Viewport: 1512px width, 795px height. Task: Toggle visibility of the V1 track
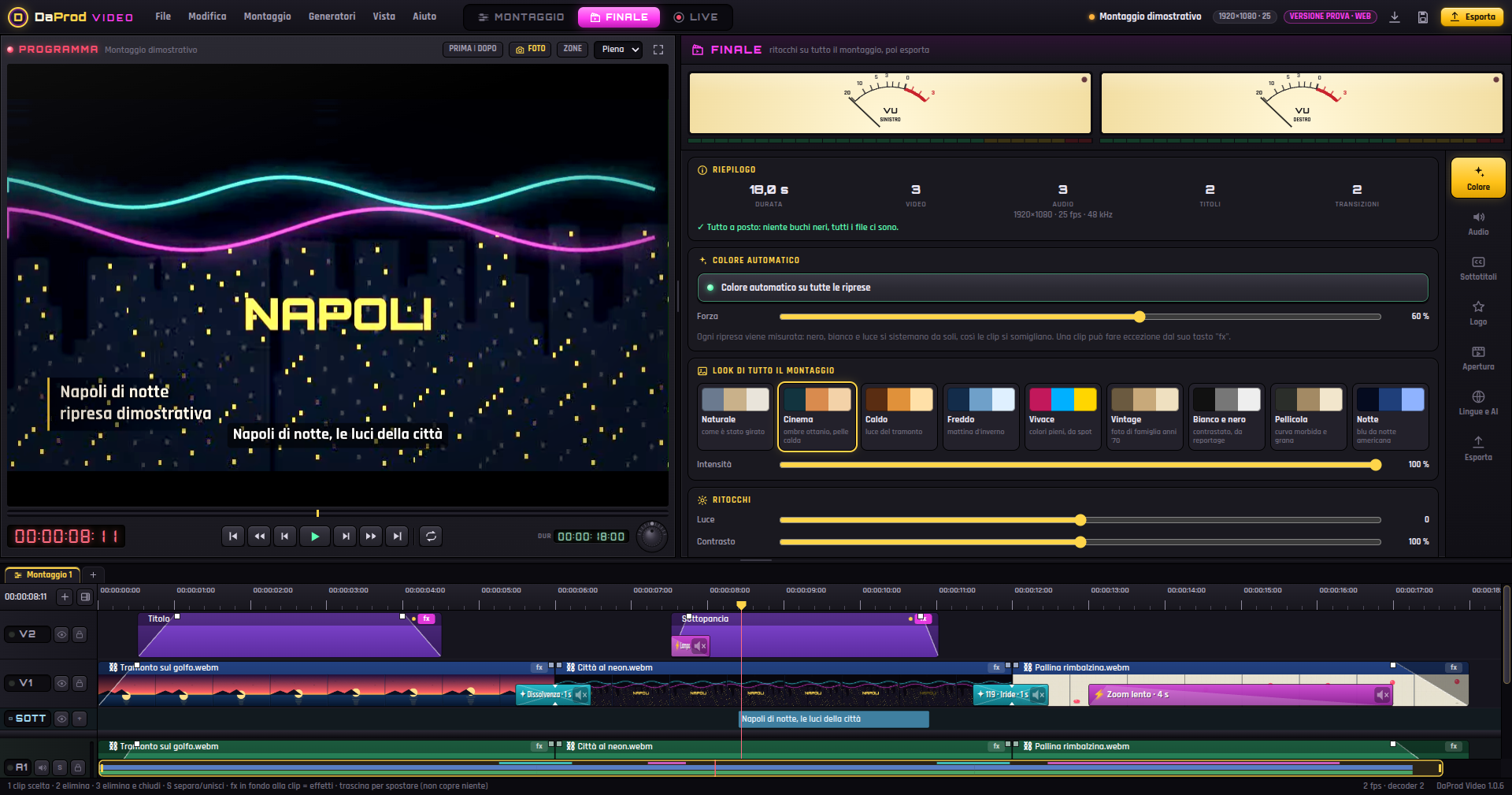(x=61, y=683)
